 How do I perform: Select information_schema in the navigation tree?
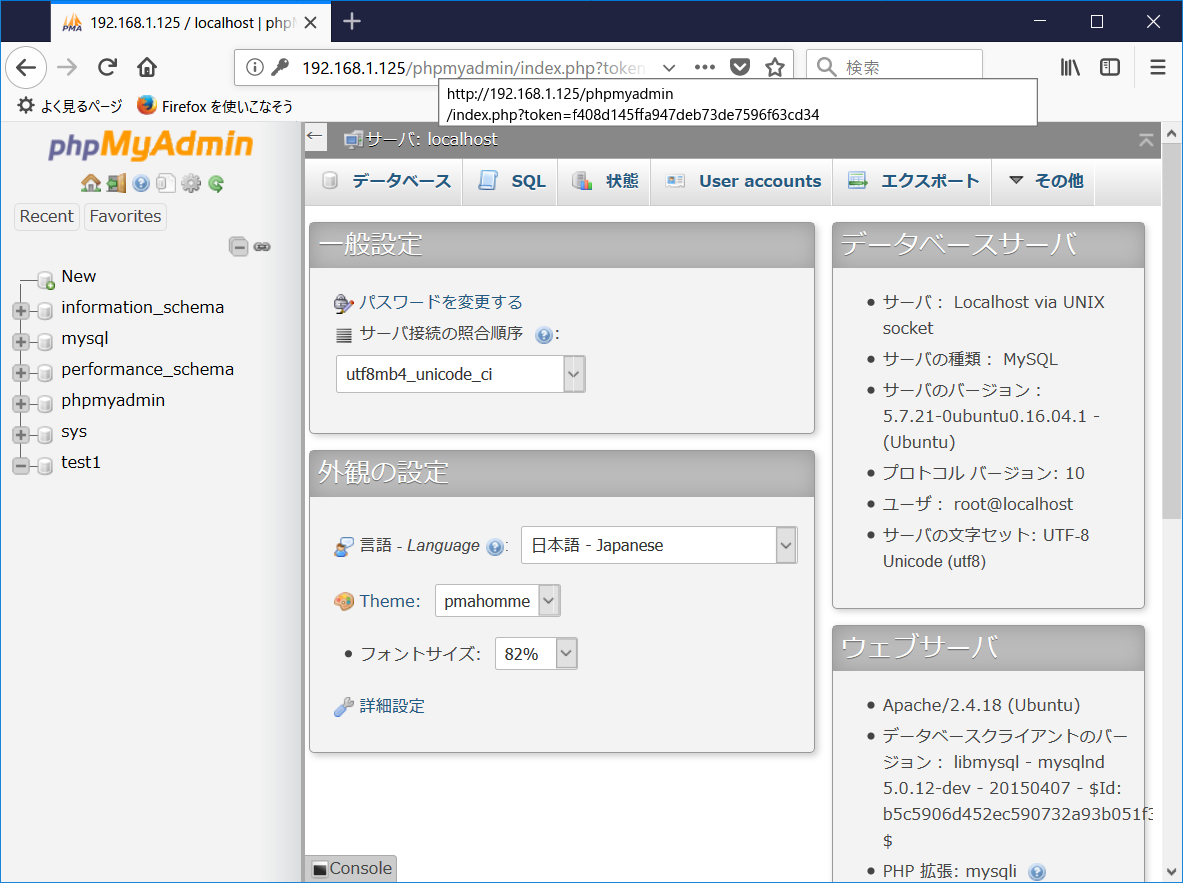coord(143,307)
